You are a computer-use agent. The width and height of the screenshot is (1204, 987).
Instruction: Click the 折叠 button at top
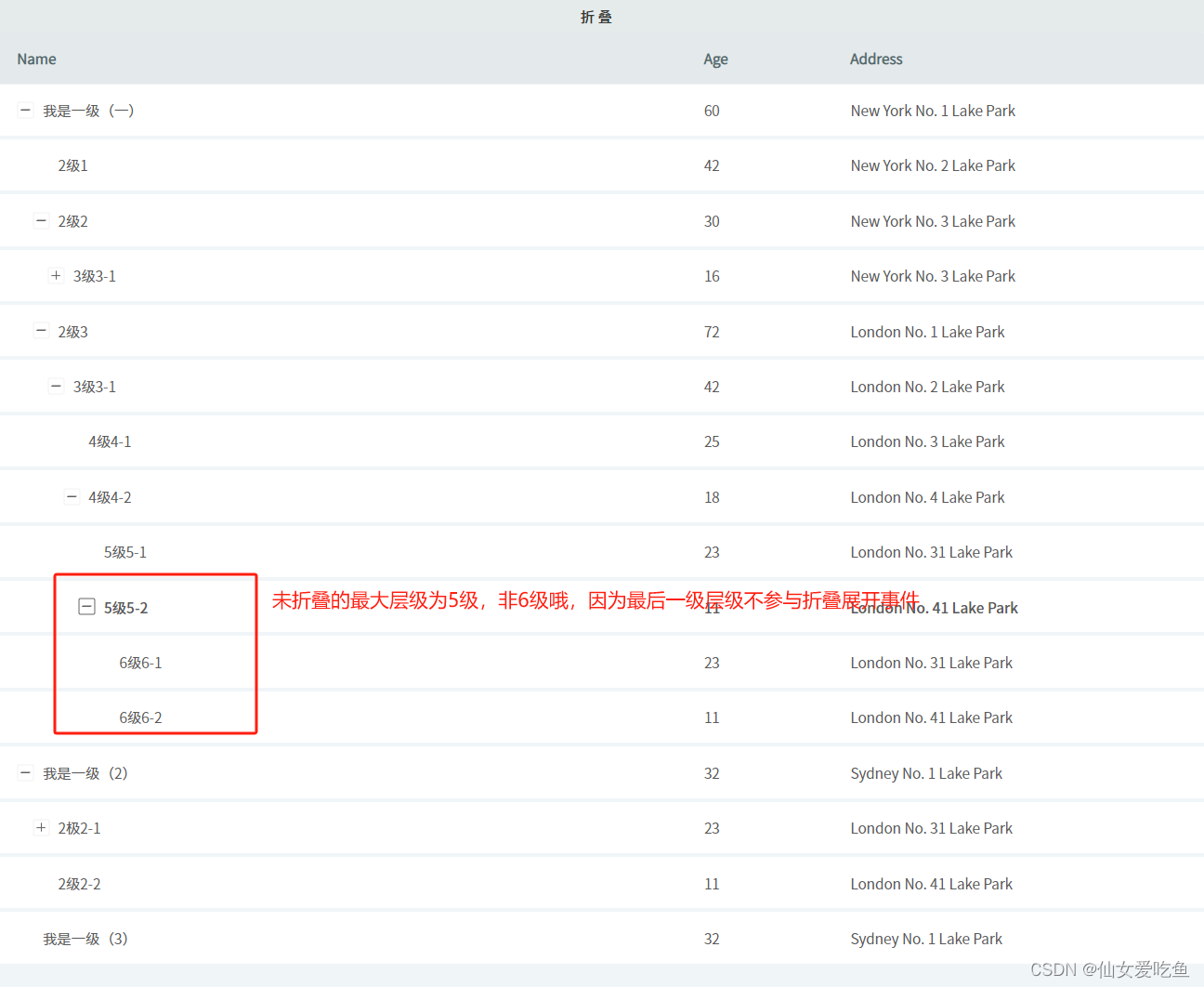coord(596,17)
